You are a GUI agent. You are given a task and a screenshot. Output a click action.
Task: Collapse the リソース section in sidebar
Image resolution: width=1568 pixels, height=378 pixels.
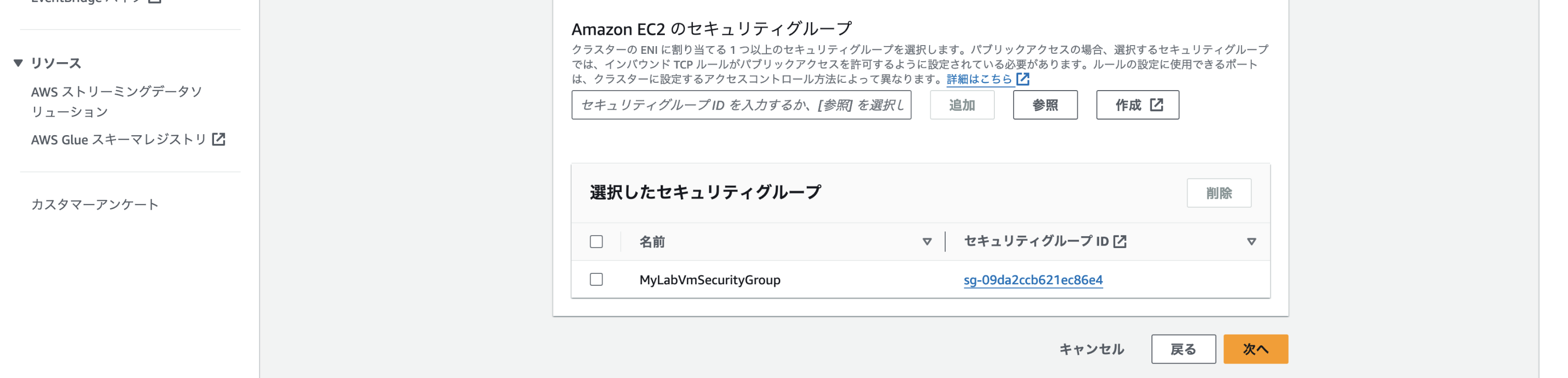coord(18,63)
